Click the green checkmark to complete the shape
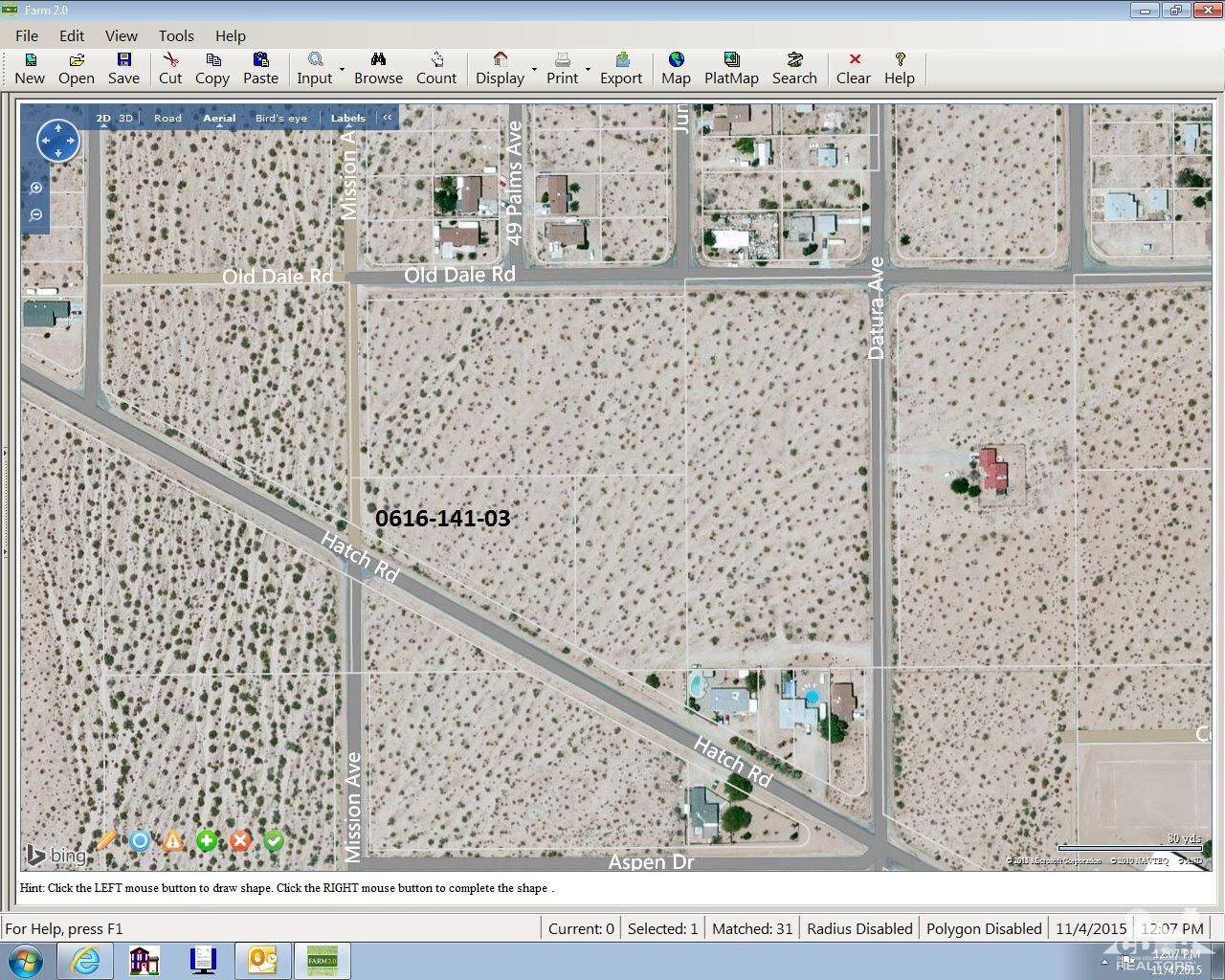 [x=274, y=840]
